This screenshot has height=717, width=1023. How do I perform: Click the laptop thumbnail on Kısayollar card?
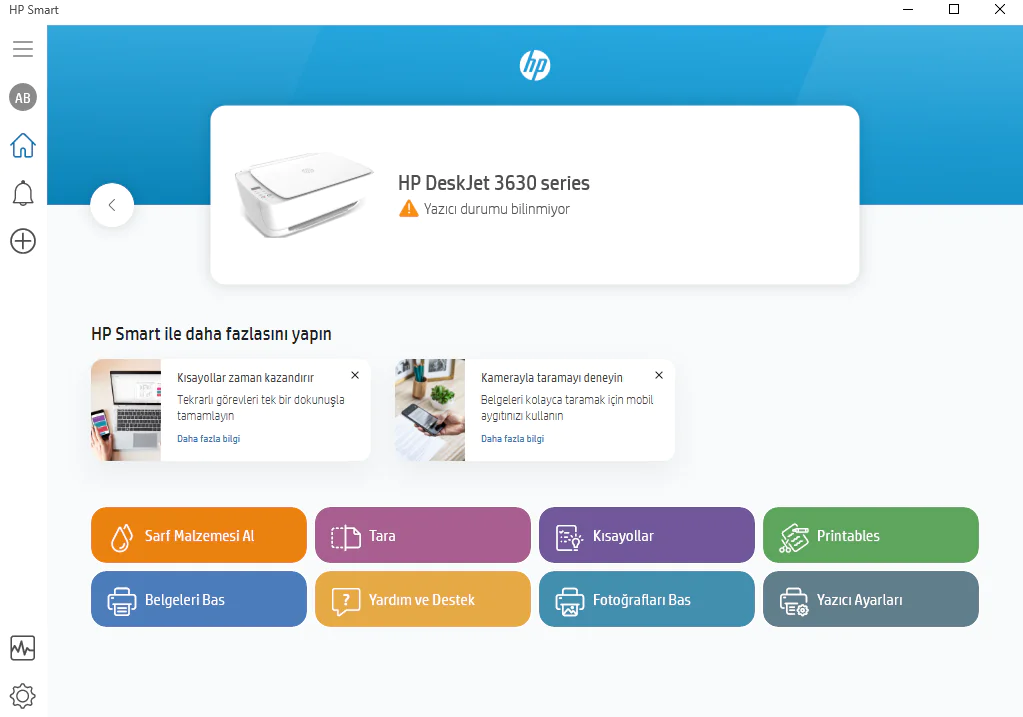[x=126, y=410]
